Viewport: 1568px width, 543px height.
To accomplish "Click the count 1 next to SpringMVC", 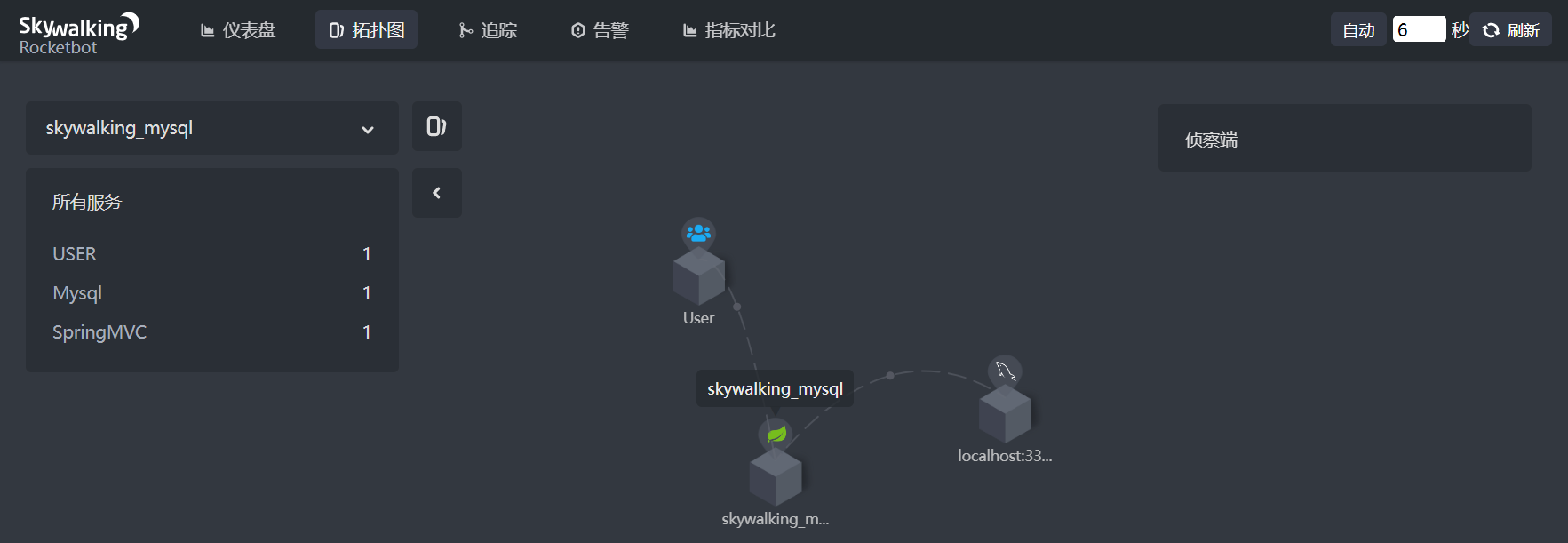I will 367,332.
